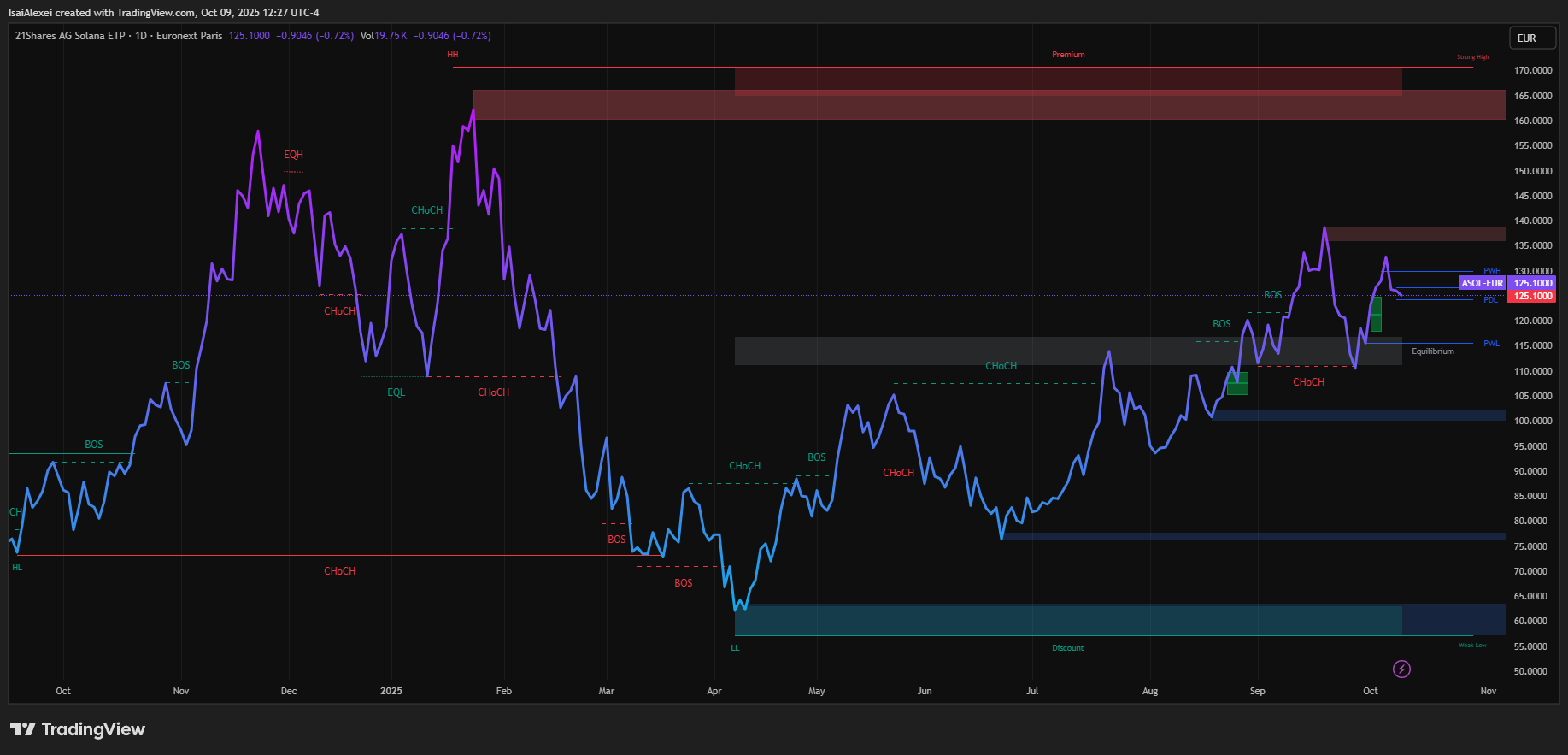
Task: Click the purple lightning bolt icon
Action: click(1401, 669)
